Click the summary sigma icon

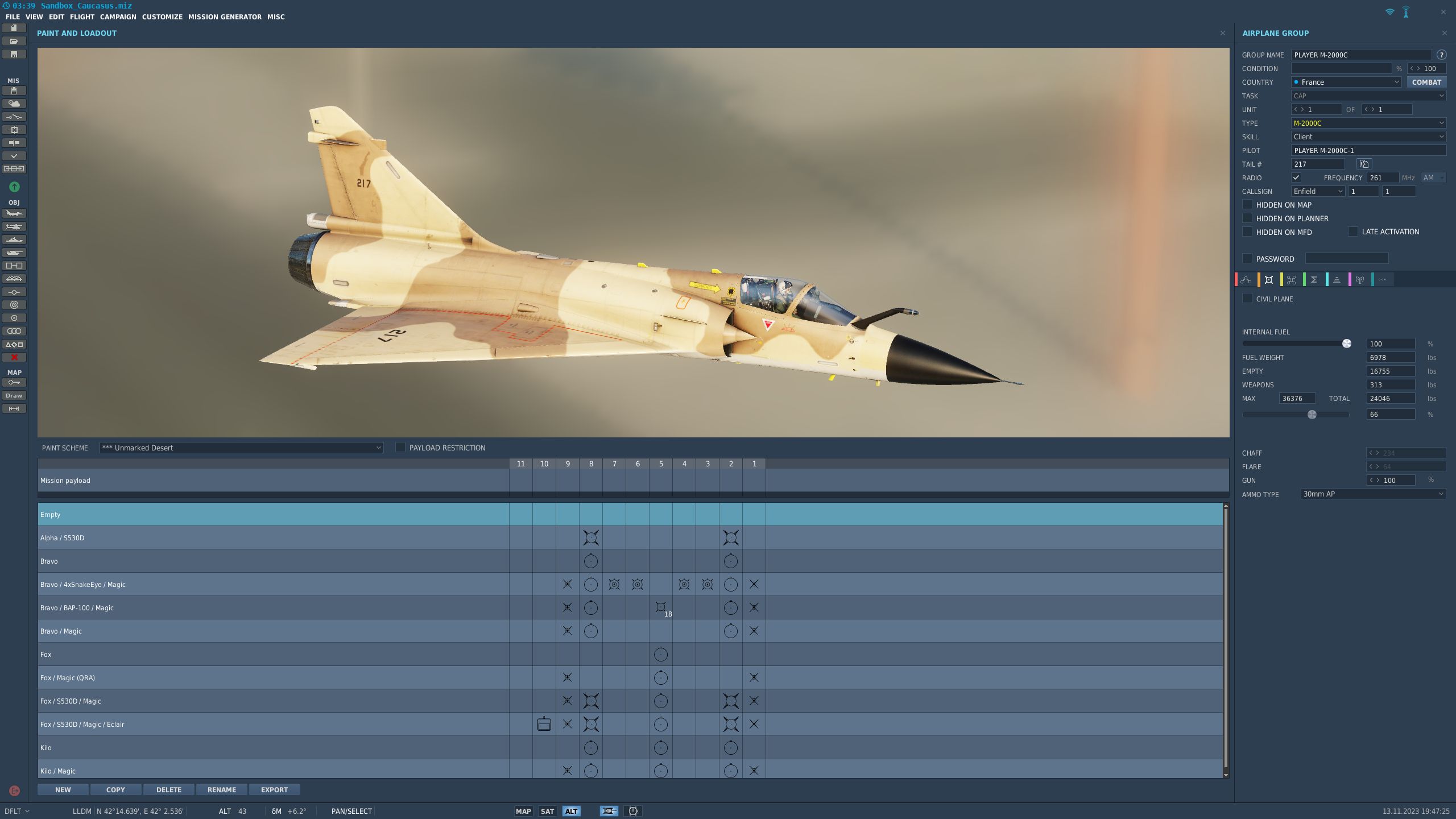(x=1314, y=280)
